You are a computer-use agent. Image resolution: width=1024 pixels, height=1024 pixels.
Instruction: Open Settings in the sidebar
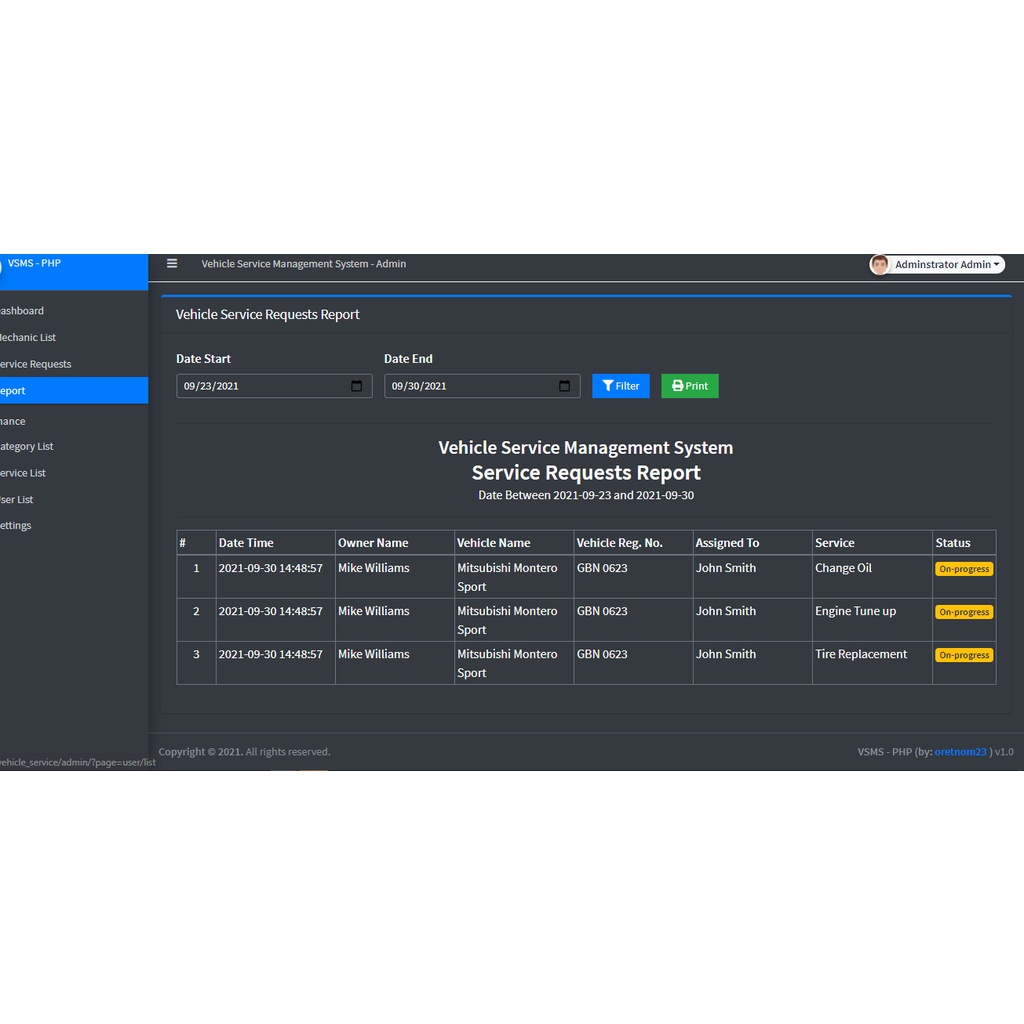(x=16, y=526)
